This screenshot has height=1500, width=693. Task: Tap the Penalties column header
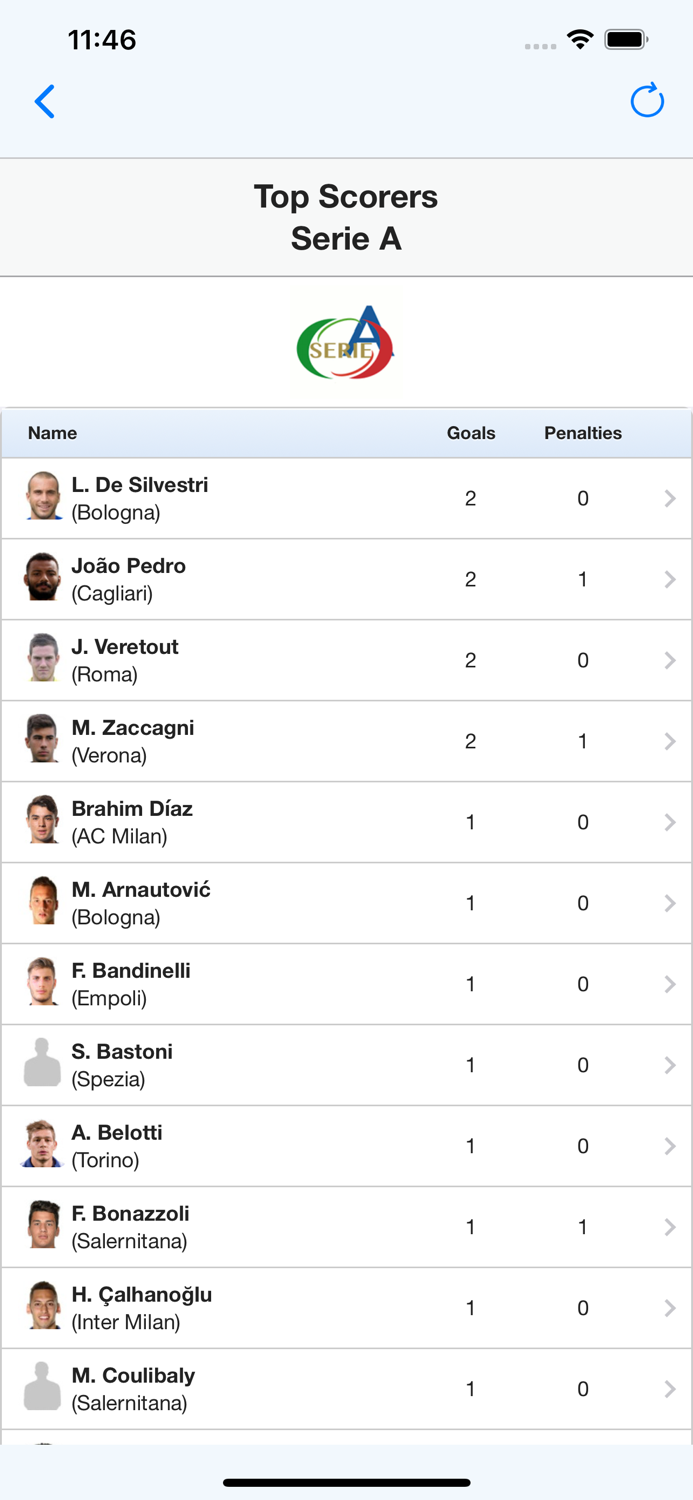pyautogui.click(x=583, y=433)
